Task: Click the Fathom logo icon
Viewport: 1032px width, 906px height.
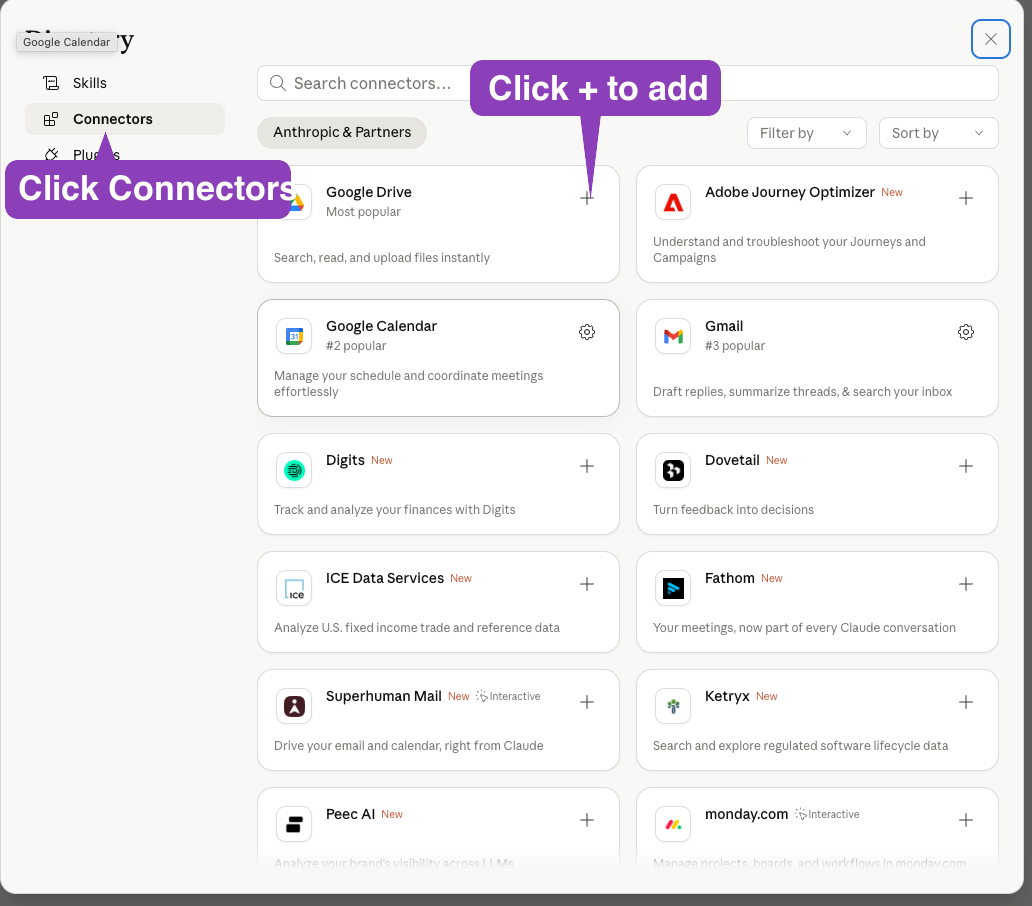Action: tap(673, 588)
